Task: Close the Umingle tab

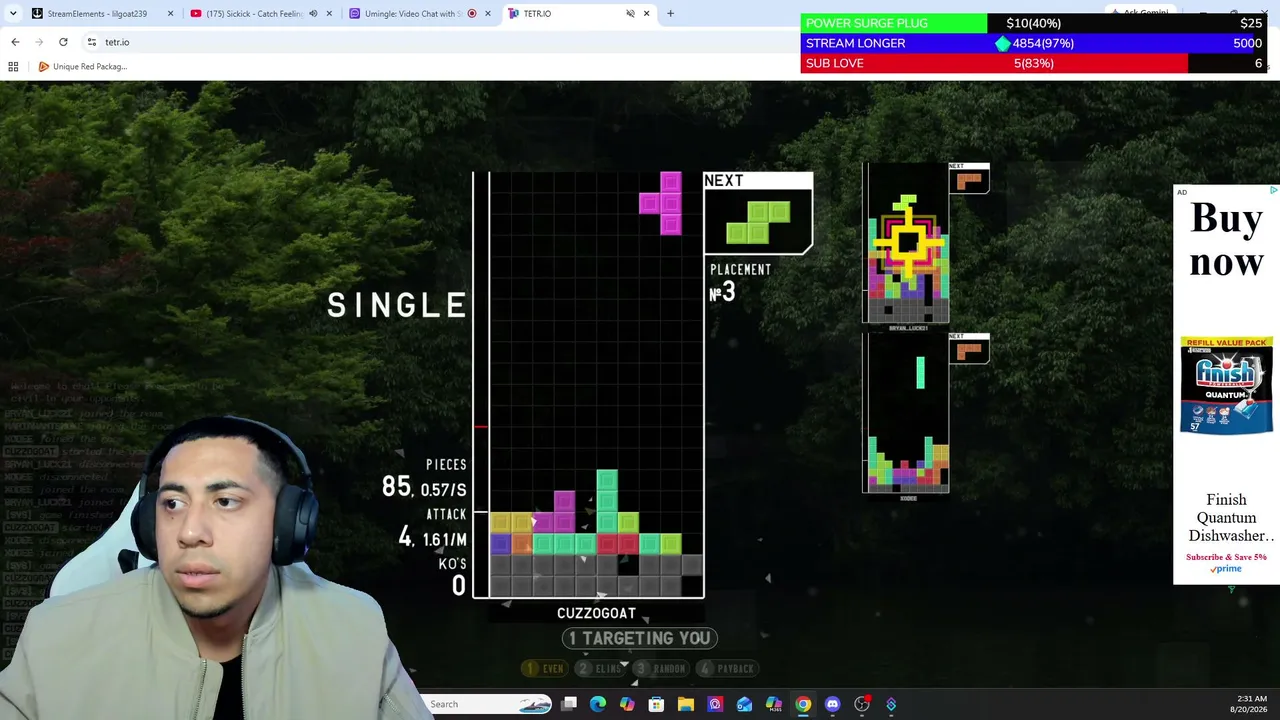Action: click(488, 14)
